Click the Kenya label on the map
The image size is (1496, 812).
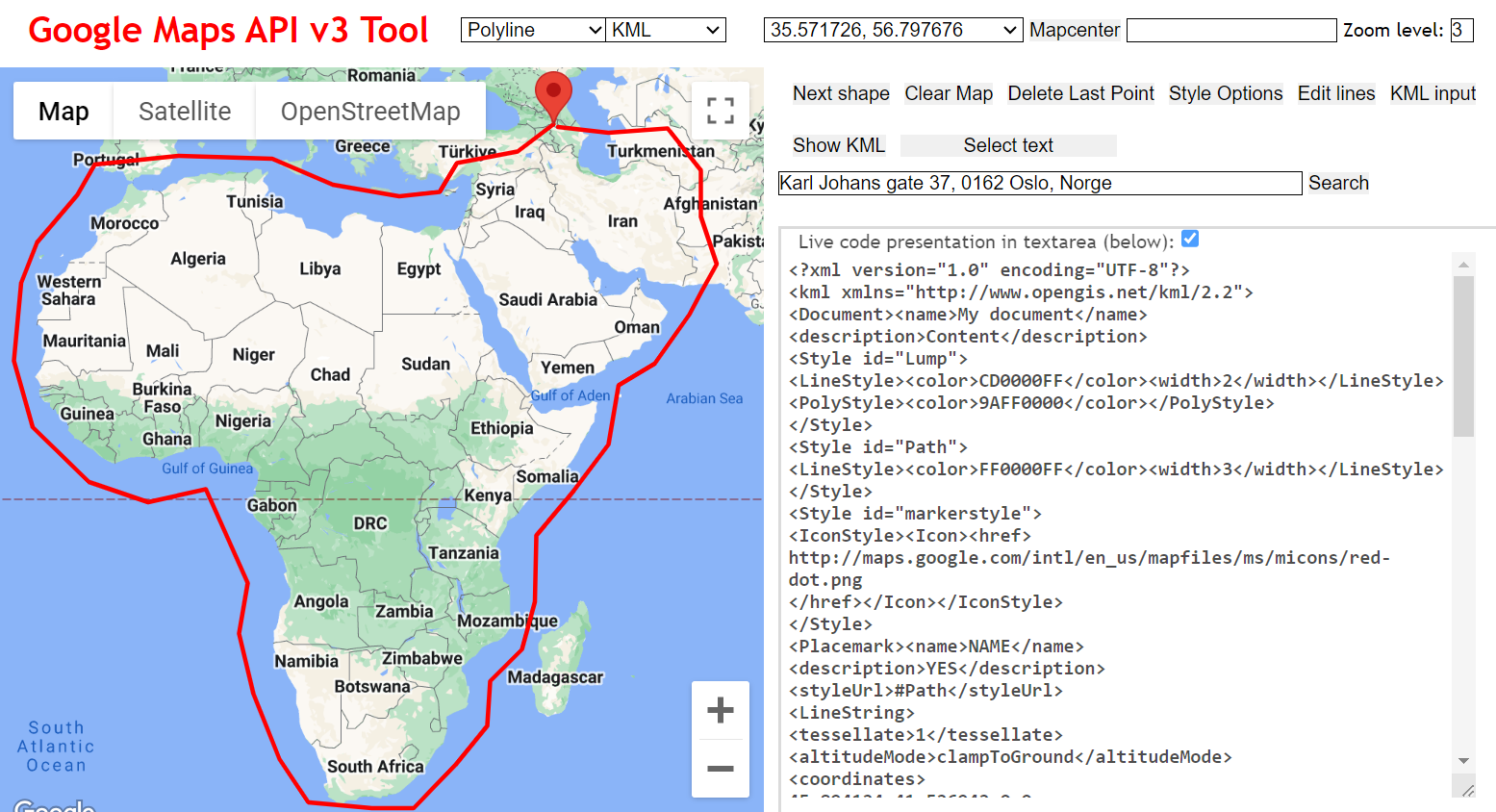click(x=488, y=495)
